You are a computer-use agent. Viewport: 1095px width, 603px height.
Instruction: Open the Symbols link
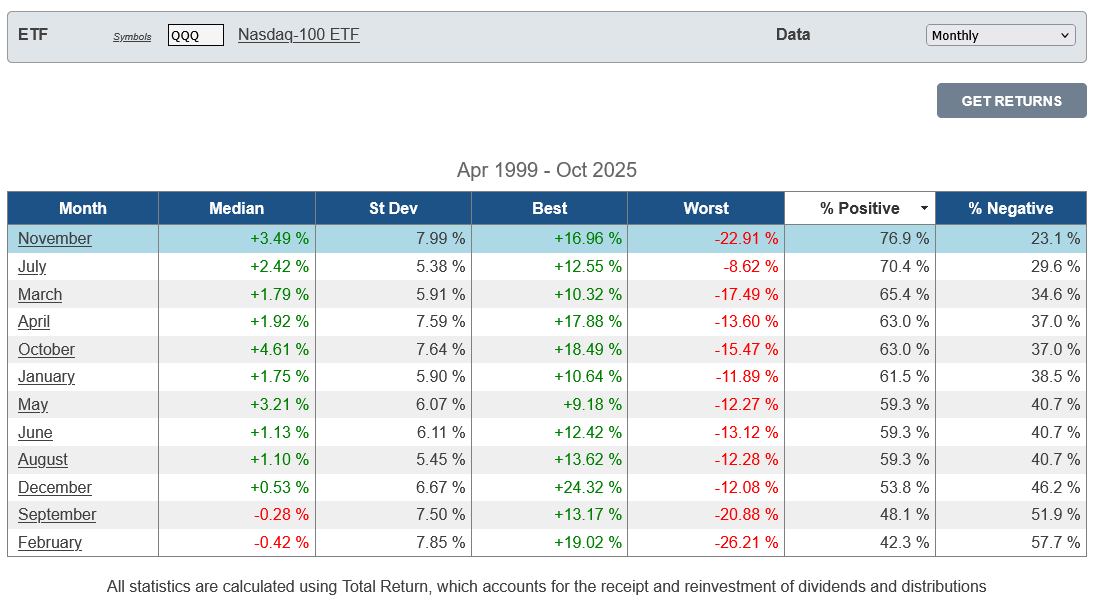(x=132, y=37)
